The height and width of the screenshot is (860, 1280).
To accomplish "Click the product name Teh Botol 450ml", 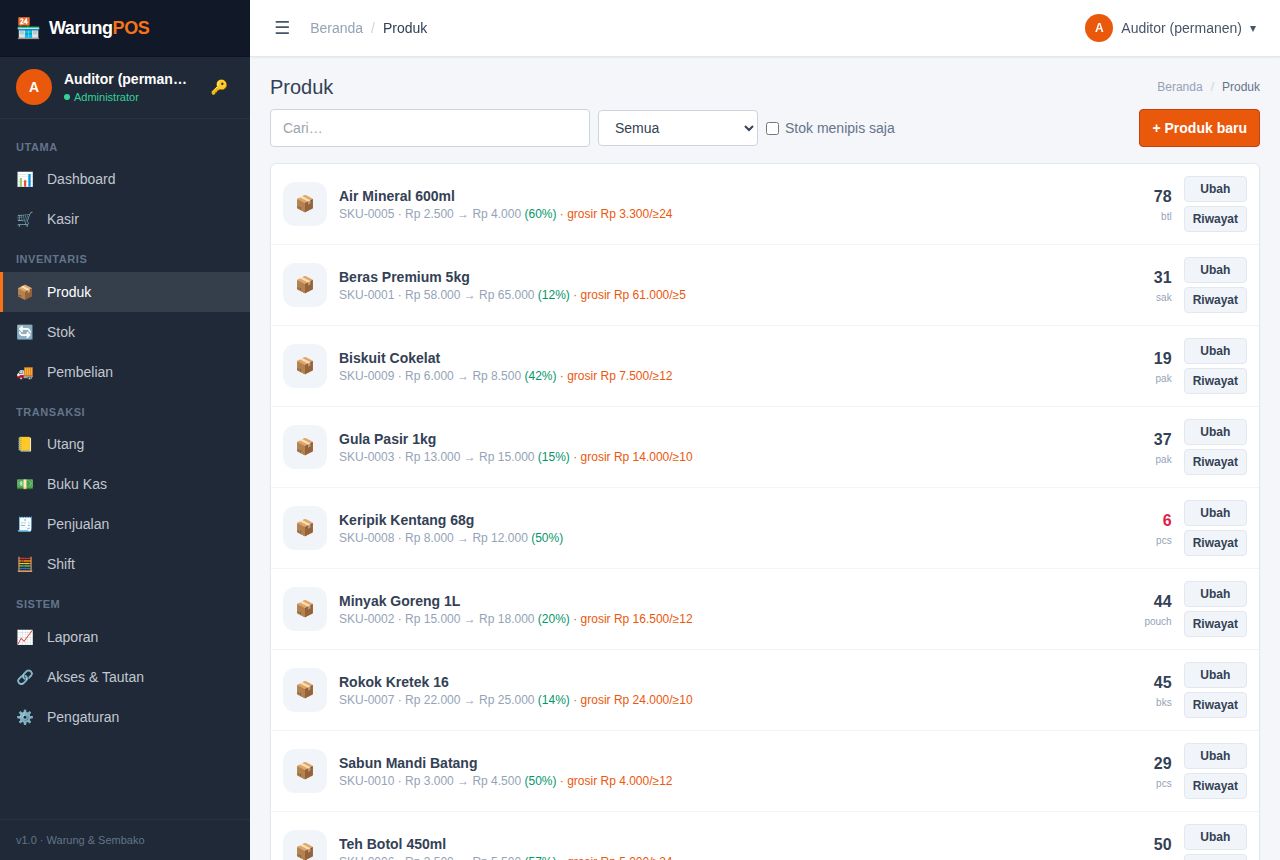I will point(392,844).
